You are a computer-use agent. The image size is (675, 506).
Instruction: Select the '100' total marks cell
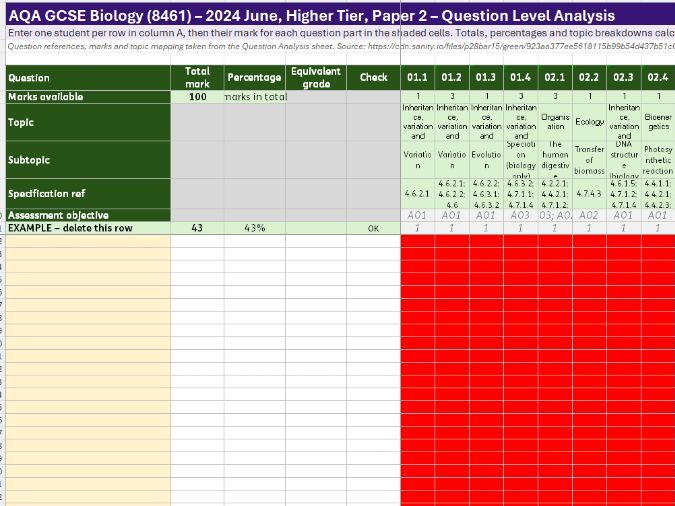click(x=197, y=97)
